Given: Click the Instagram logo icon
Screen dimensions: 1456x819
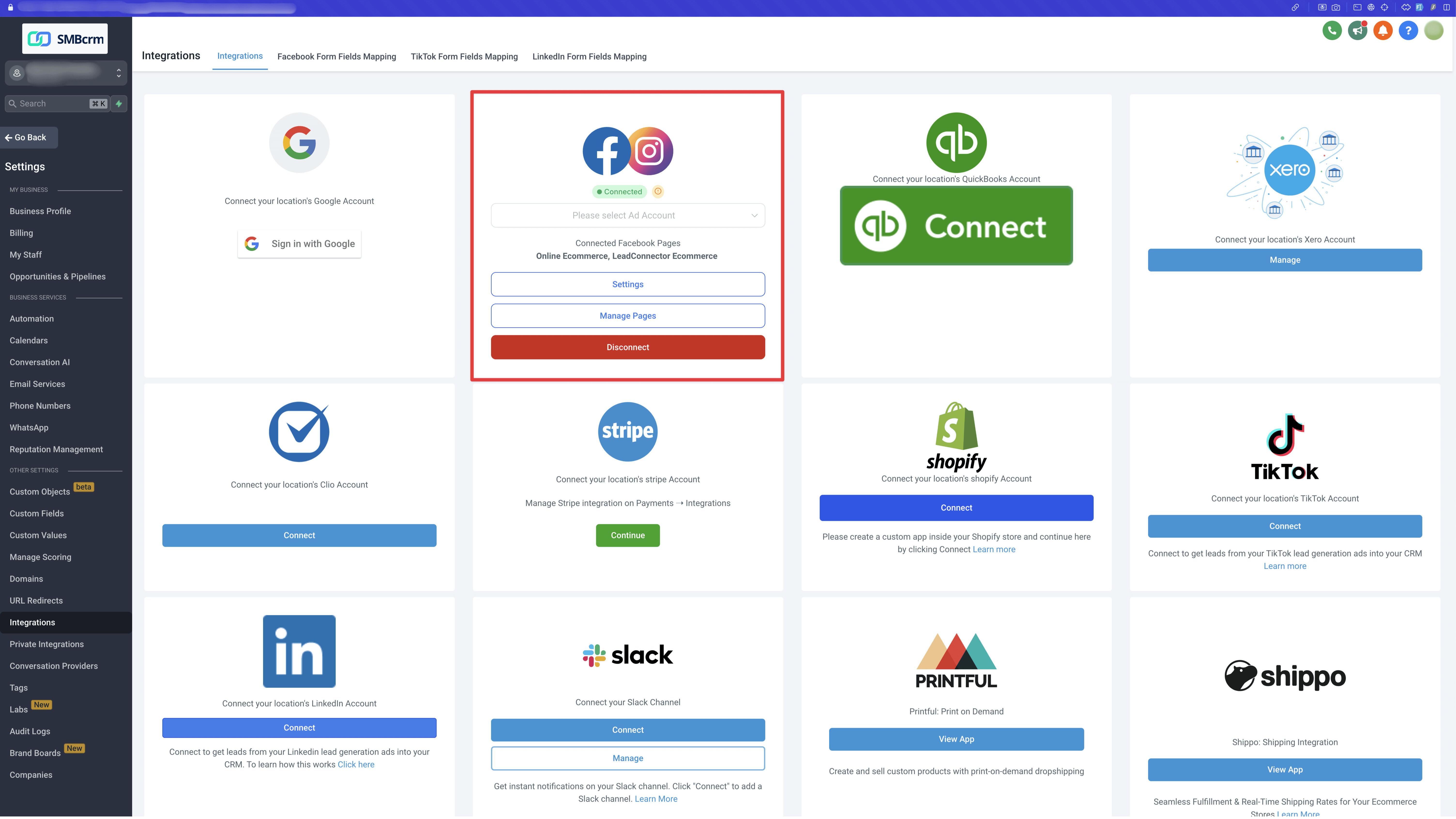Looking at the screenshot, I should tap(650, 151).
